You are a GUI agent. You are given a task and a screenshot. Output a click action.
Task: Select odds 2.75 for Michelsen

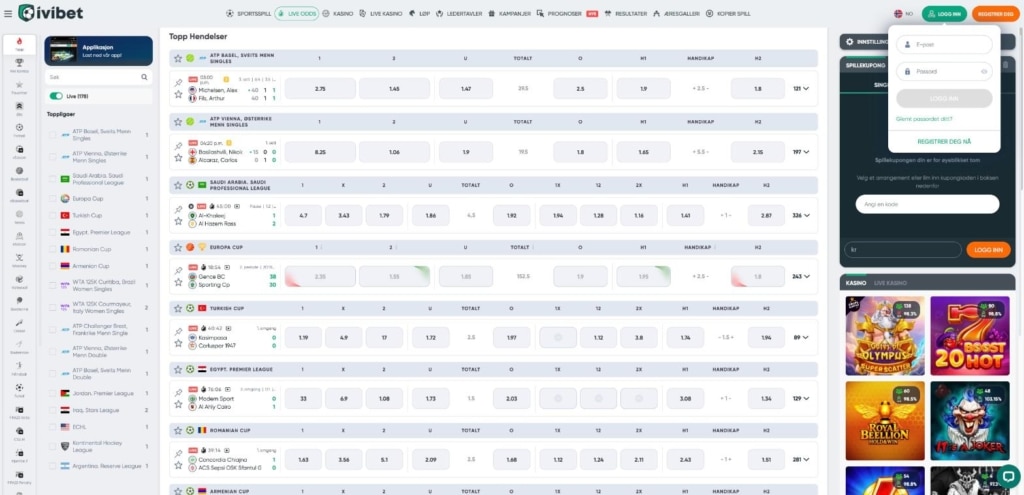tap(320, 88)
